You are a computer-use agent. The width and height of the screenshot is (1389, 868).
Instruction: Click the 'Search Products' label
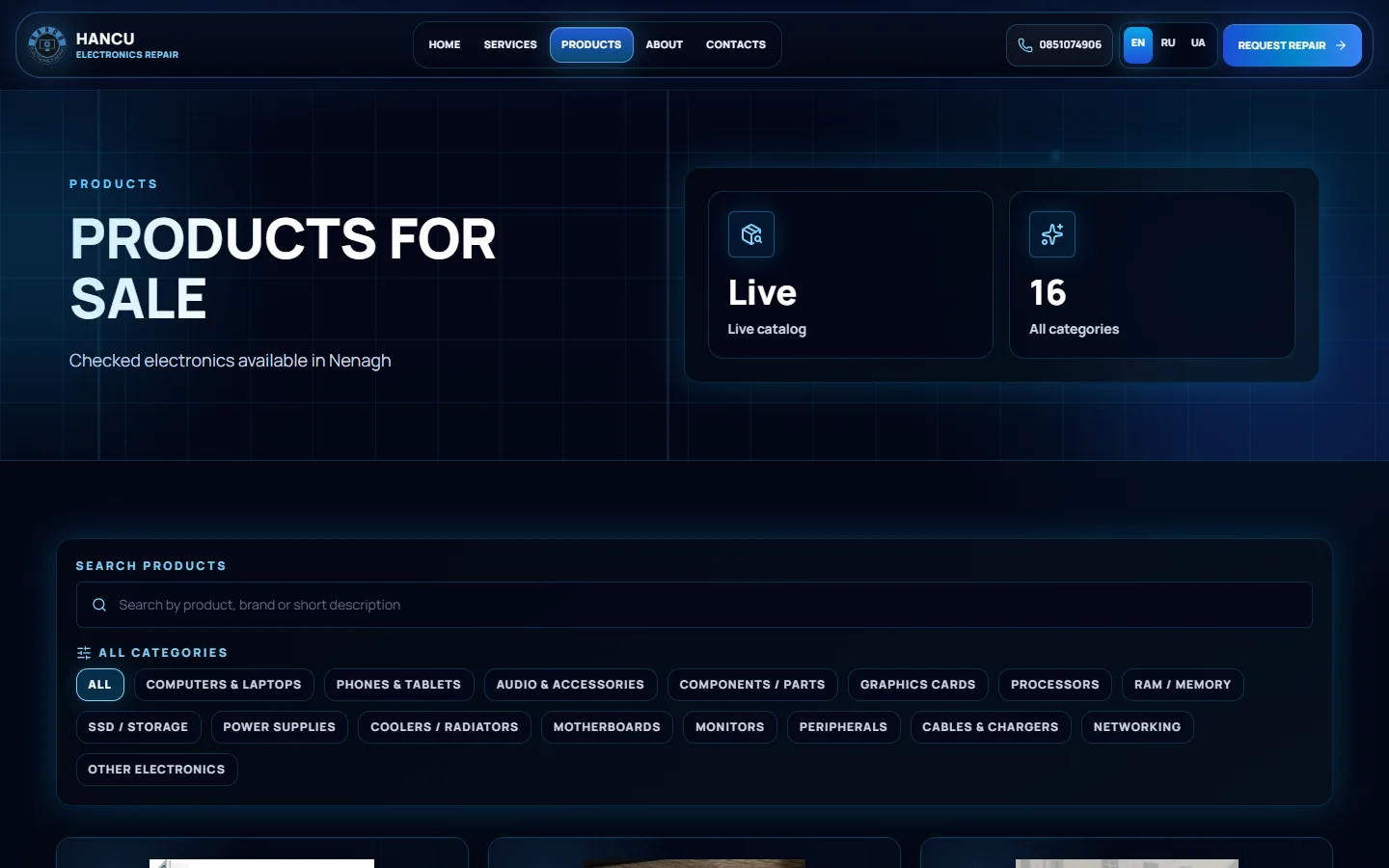tap(151, 566)
